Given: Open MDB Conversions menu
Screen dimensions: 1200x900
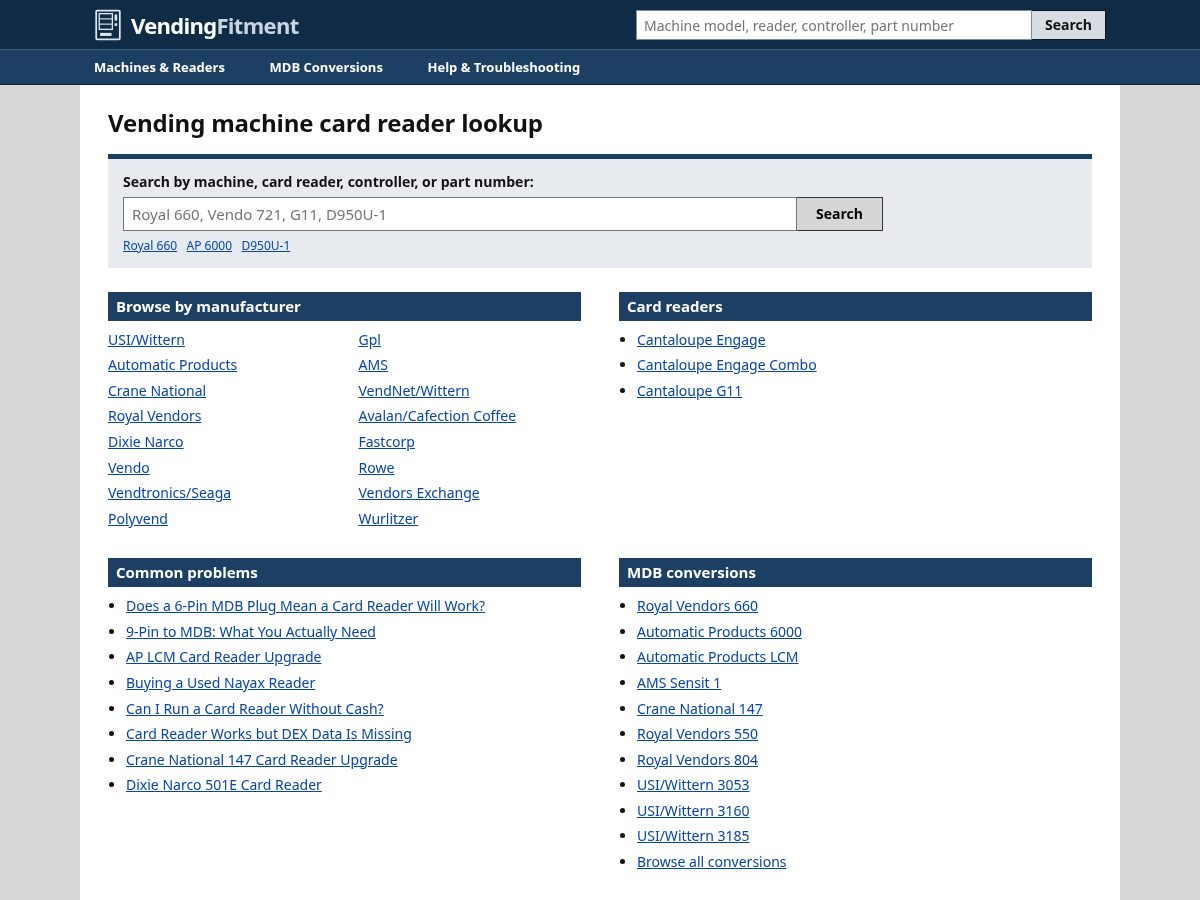Looking at the screenshot, I should pos(326,67).
